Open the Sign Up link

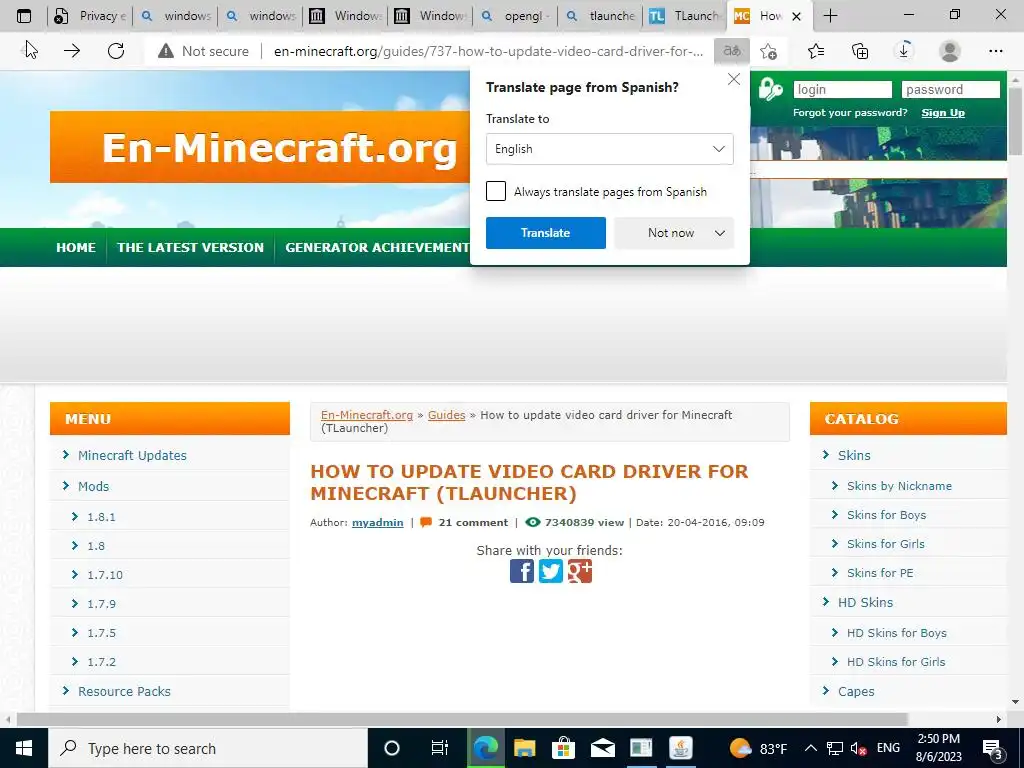(x=943, y=112)
